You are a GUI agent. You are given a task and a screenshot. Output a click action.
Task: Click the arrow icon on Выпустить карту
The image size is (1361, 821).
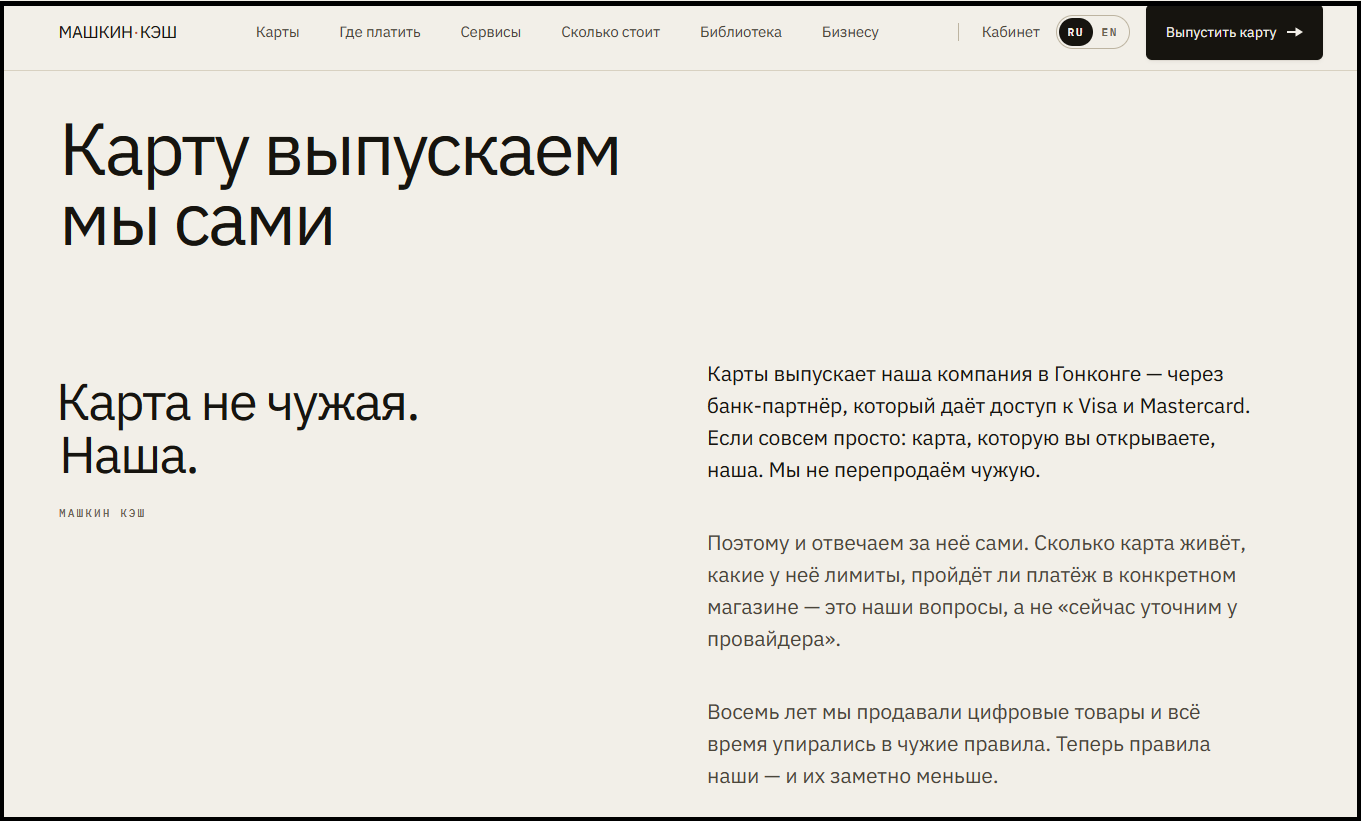[1295, 32]
